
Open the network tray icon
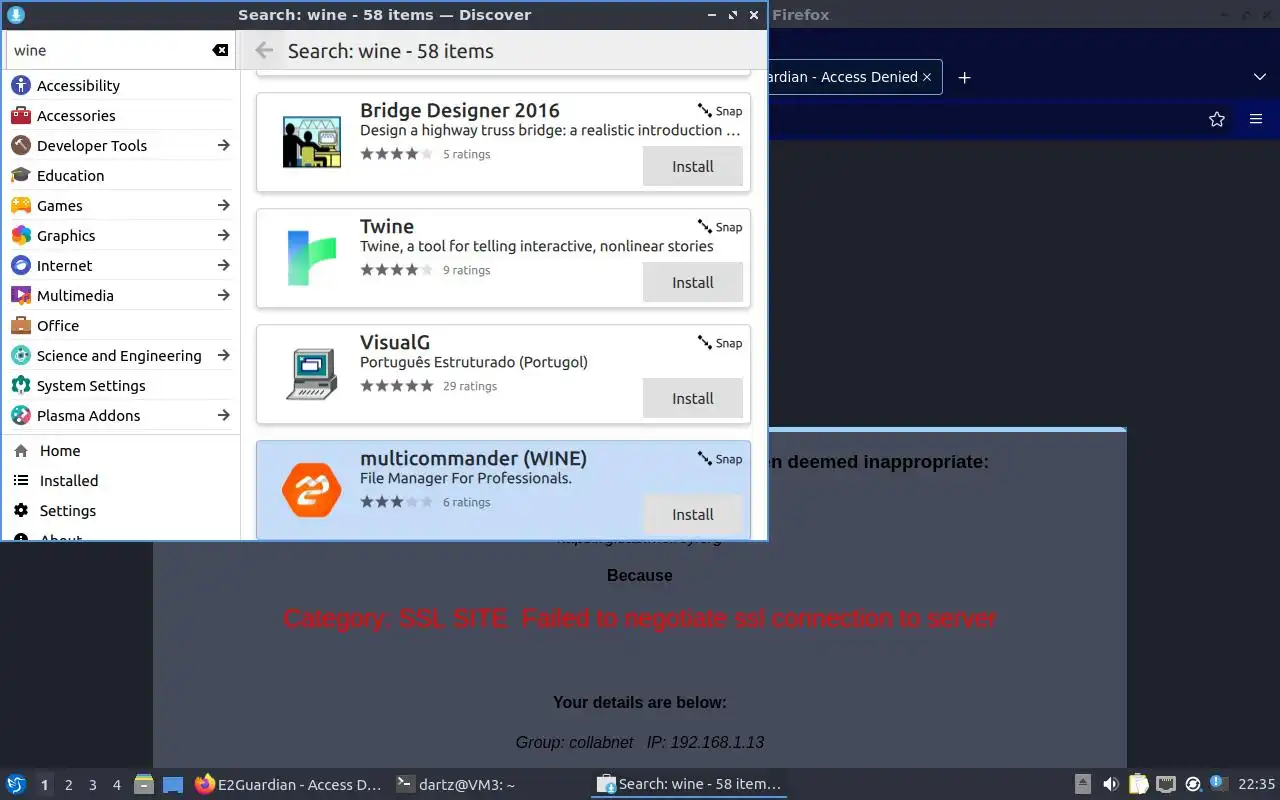coord(1166,784)
